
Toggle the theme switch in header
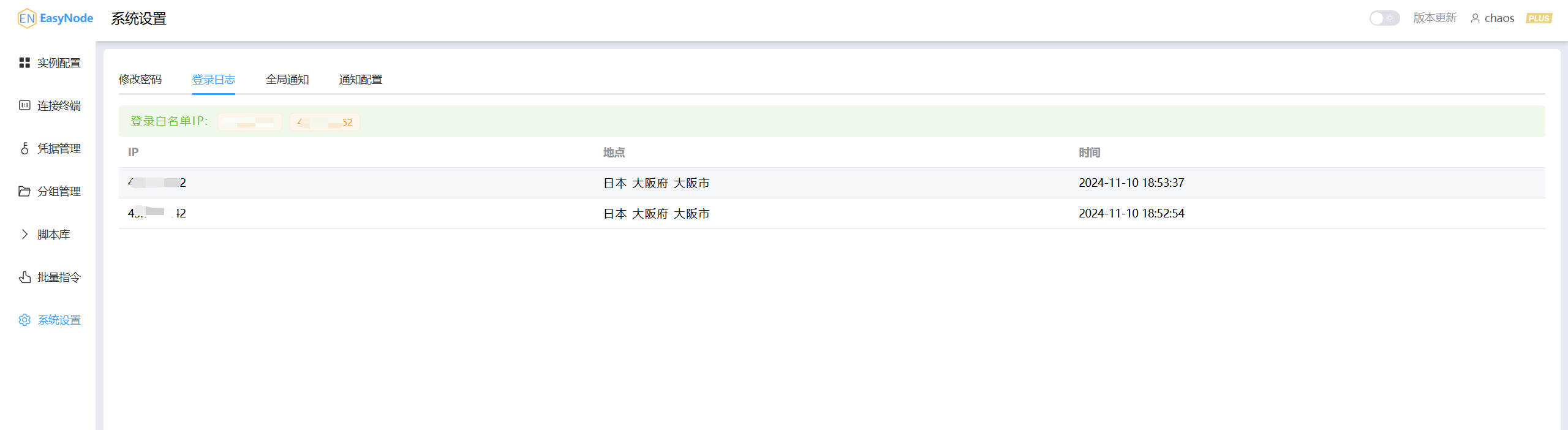pos(1384,18)
